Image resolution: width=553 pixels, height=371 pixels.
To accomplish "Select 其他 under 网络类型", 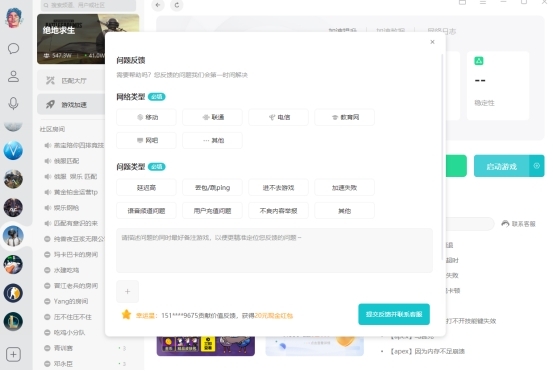I will click(x=212, y=140).
